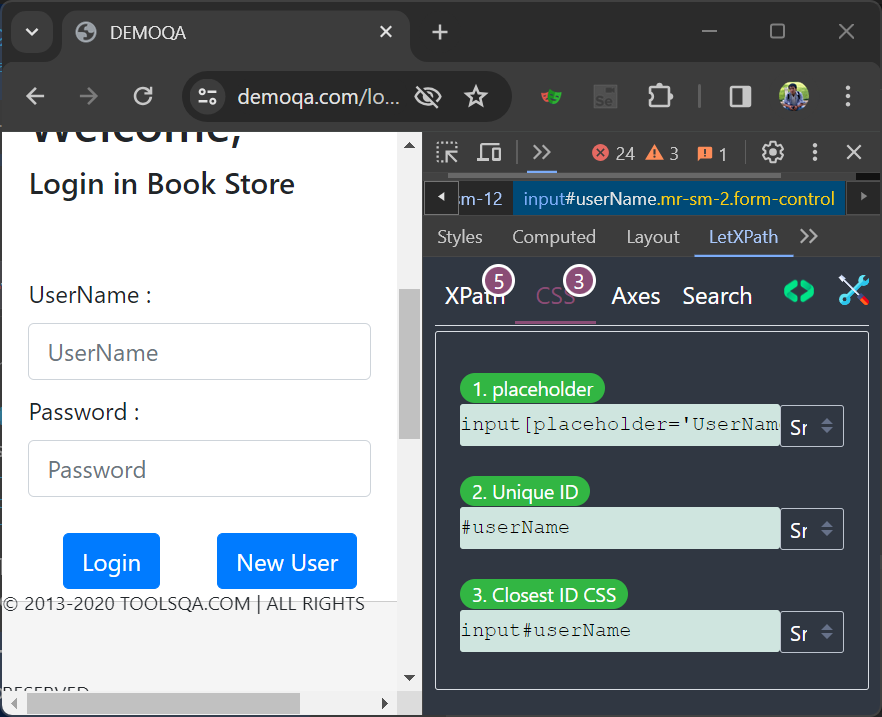
Task: Open DevTools three-dot customize menu
Action: [x=815, y=152]
